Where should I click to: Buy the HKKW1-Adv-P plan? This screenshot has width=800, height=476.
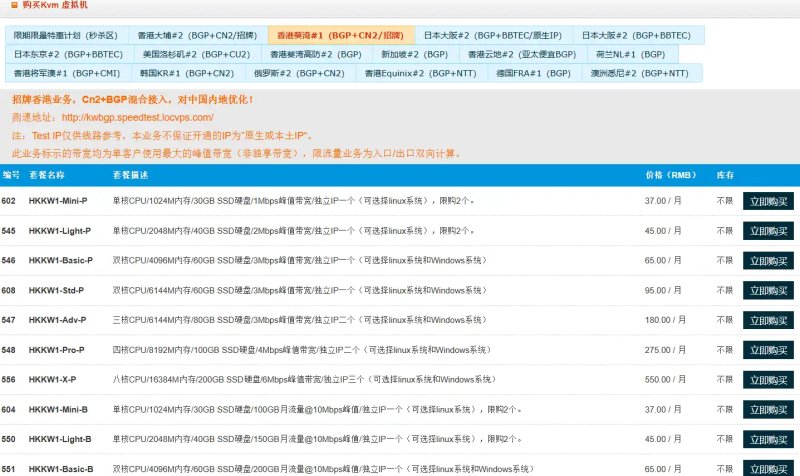[768, 320]
